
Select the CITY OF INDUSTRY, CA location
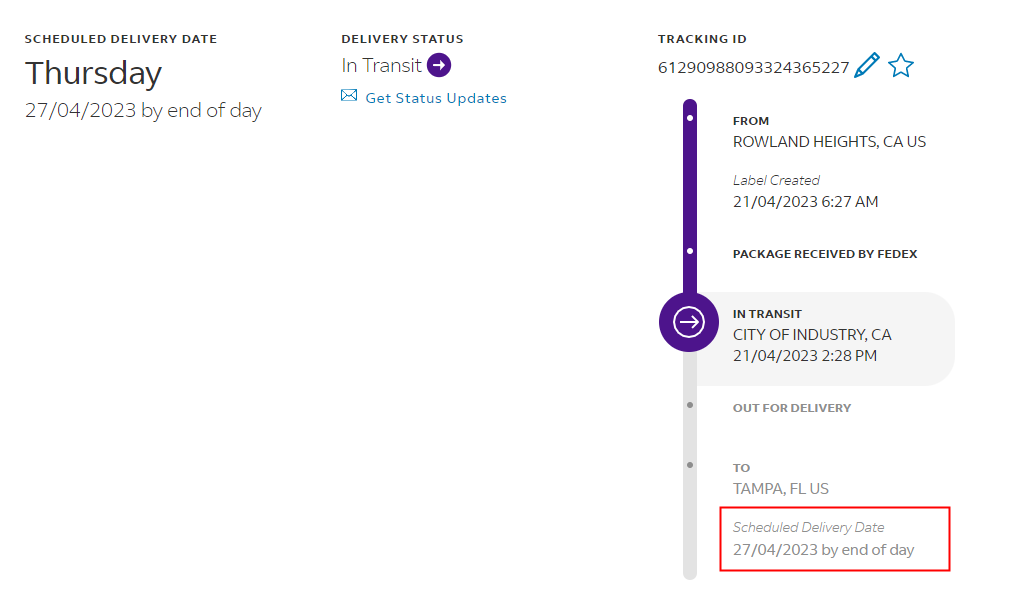point(812,334)
